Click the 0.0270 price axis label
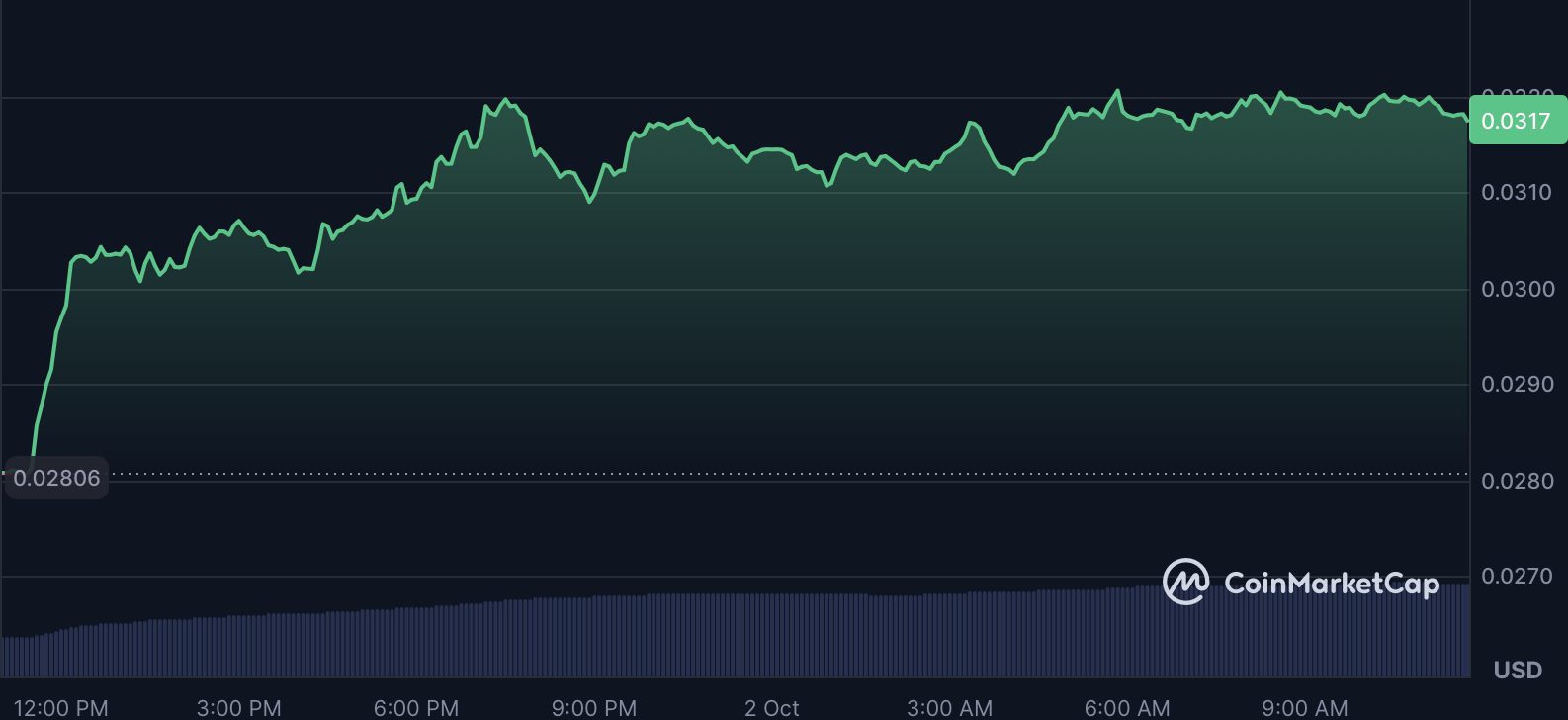1568x720 pixels. pos(1517,576)
